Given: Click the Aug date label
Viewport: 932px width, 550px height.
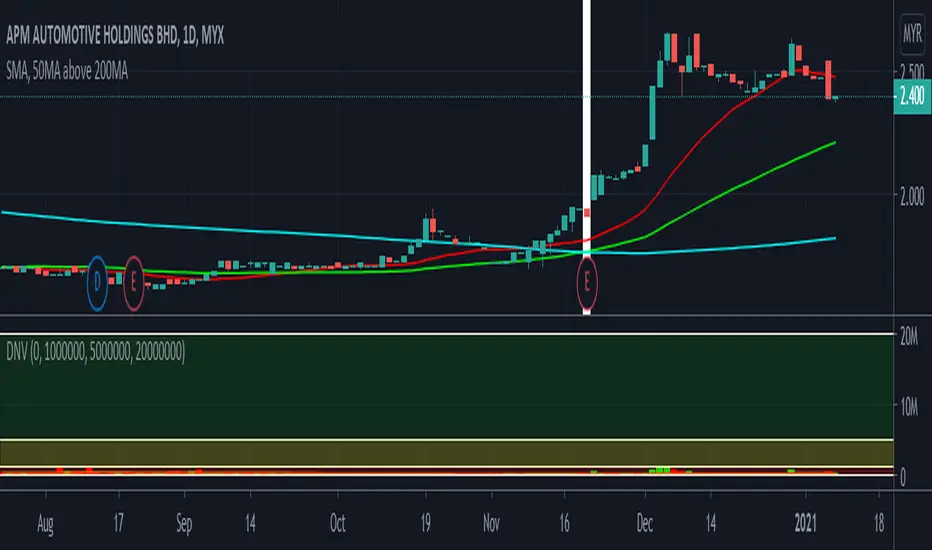Looking at the screenshot, I should click(x=45, y=523).
